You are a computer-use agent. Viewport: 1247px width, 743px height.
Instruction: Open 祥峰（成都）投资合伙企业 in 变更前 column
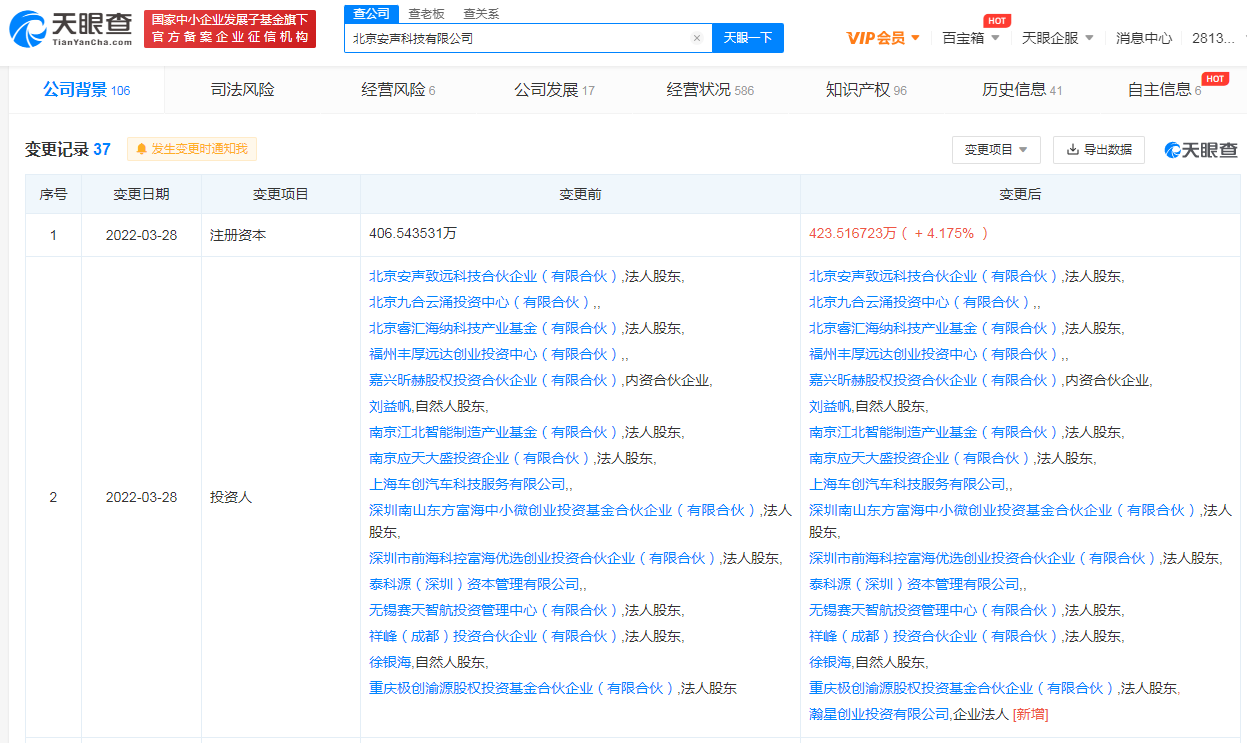[495, 636]
